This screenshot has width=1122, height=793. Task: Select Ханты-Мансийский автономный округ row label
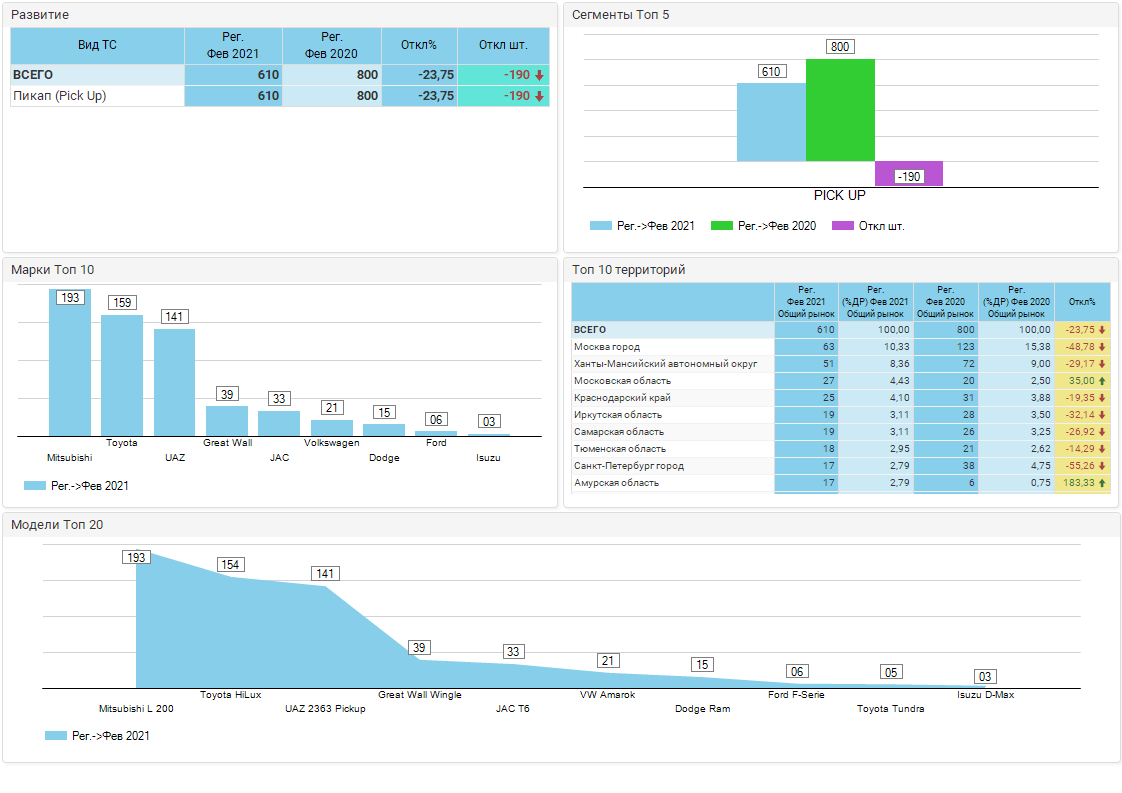click(665, 364)
